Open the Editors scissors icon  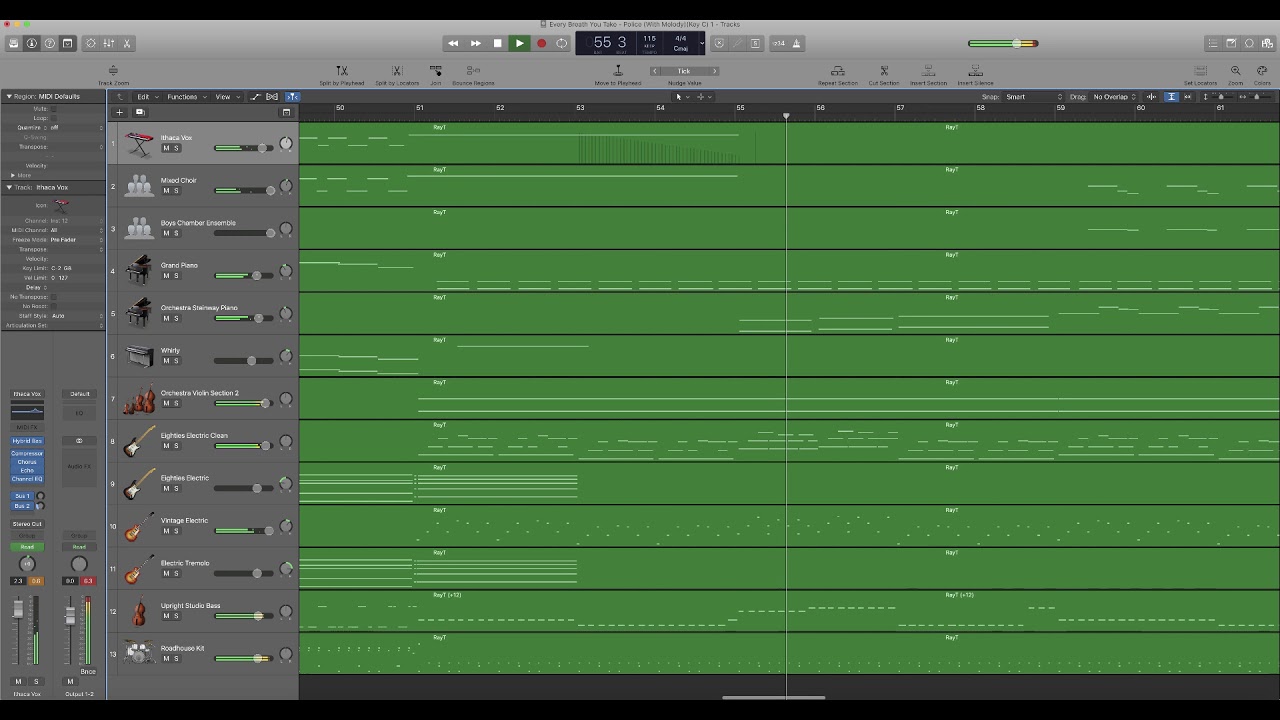click(127, 43)
